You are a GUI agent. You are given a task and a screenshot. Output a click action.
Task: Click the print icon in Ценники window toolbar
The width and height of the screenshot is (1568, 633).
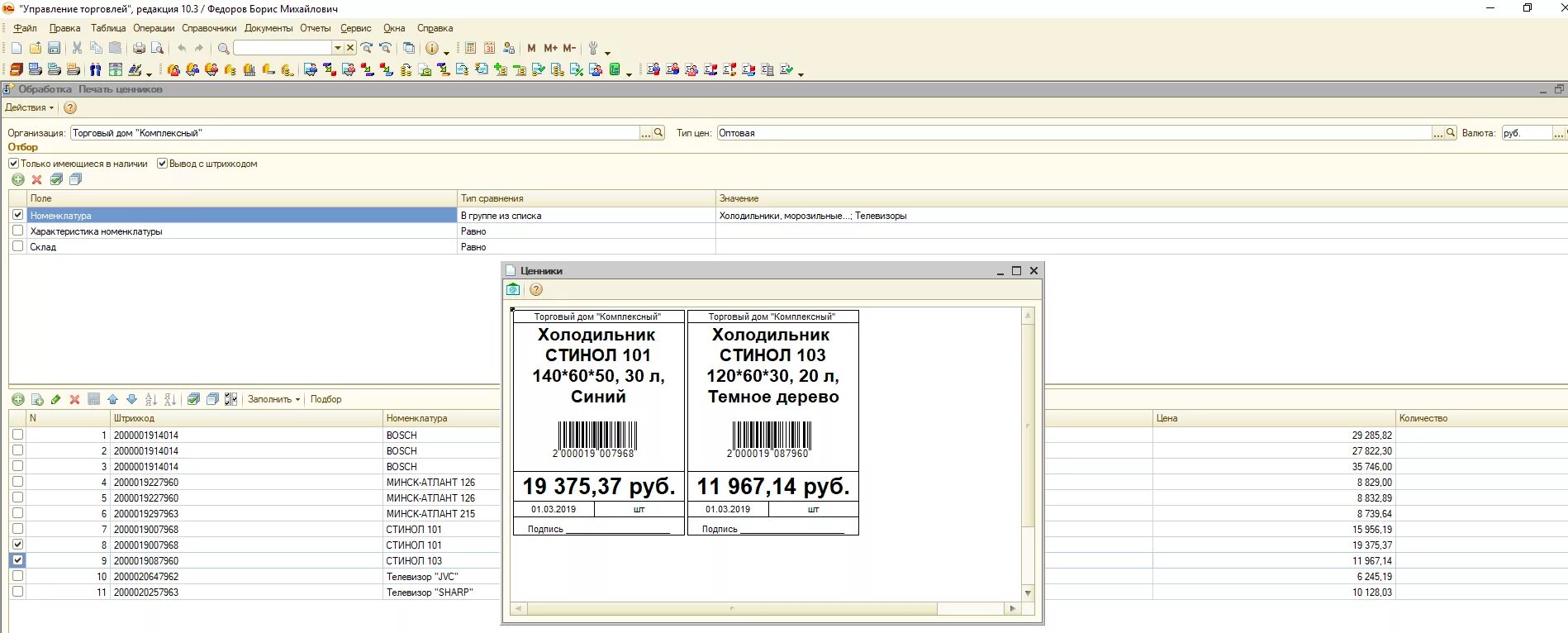click(x=513, y=289)
